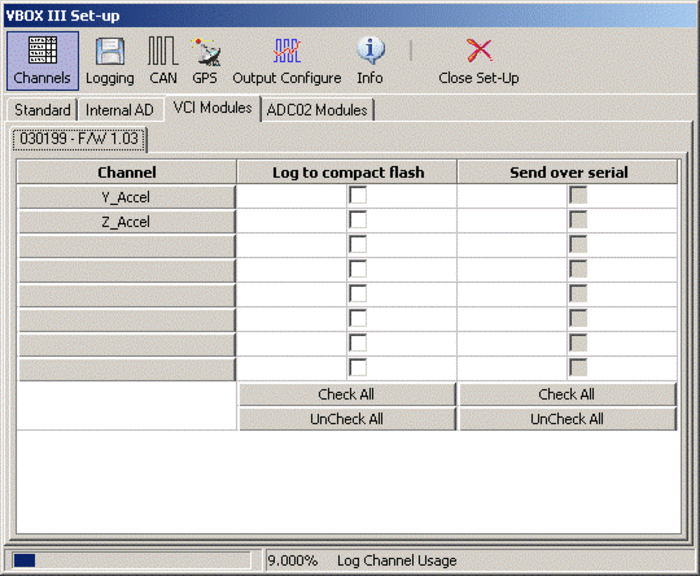
Task: Toggle the third row serial checkbox
Action: tap(578, 245)
